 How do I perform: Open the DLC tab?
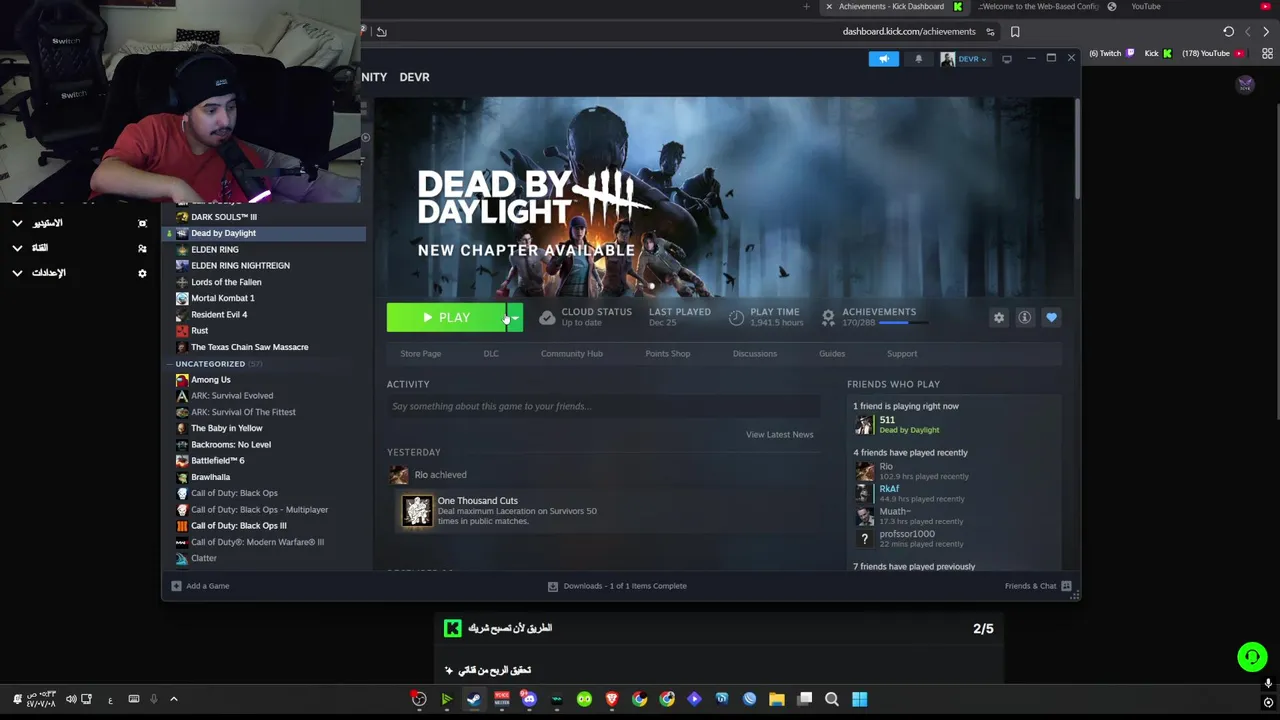pos(491,353)
